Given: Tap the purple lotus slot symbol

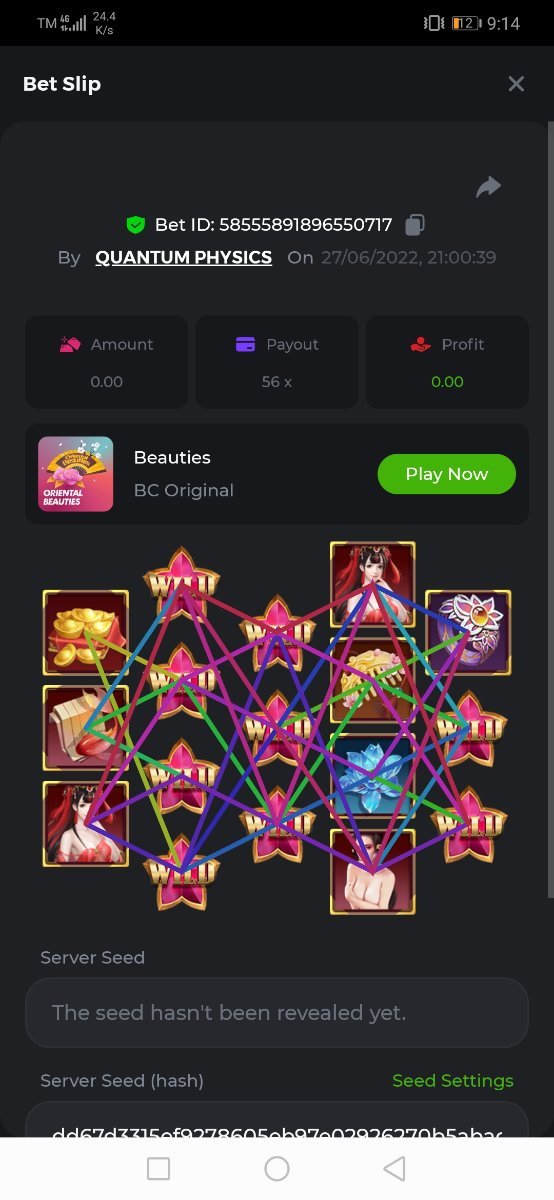Looking at the screenshot, I should tap(468, 633).
